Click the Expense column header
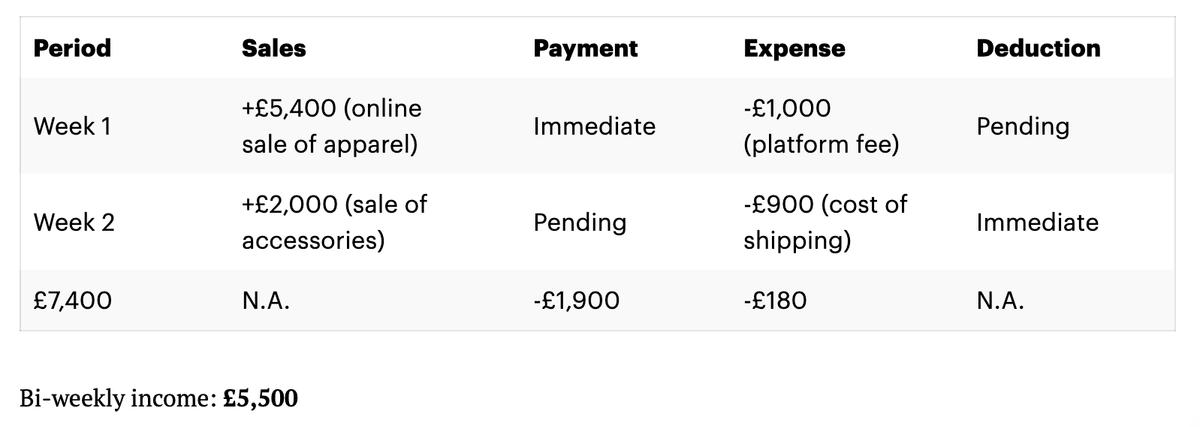Screen dimensions: 1200x427 click(x=794, y=48)
